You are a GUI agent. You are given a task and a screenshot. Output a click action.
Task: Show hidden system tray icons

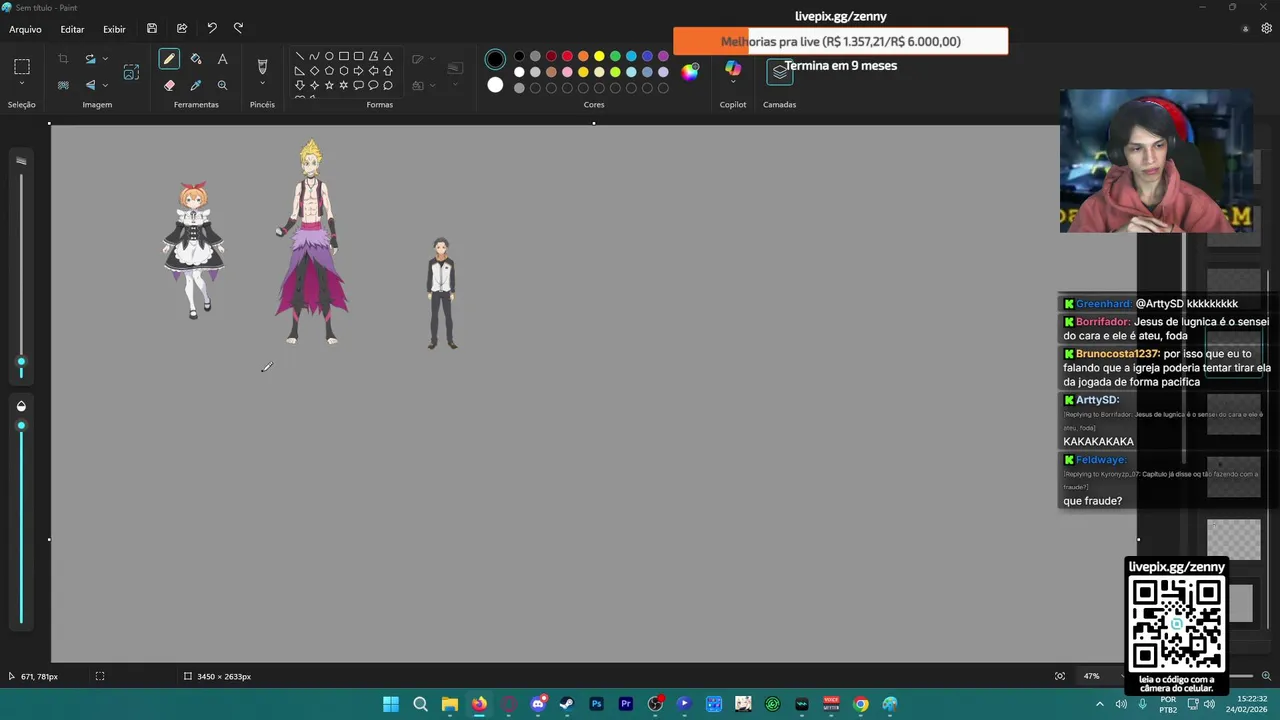tap(1100, 704)
